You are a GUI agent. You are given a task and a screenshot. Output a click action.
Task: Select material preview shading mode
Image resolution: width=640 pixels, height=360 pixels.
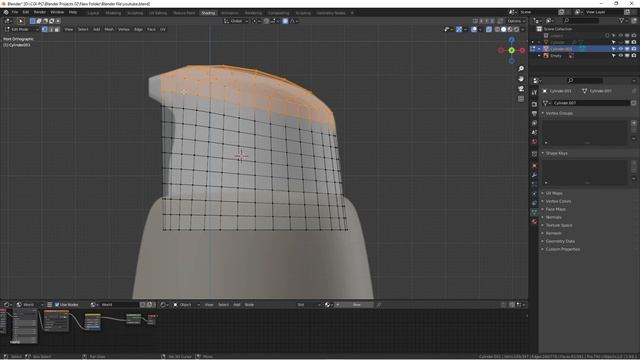pyautogui.click(x=510, y=29)
